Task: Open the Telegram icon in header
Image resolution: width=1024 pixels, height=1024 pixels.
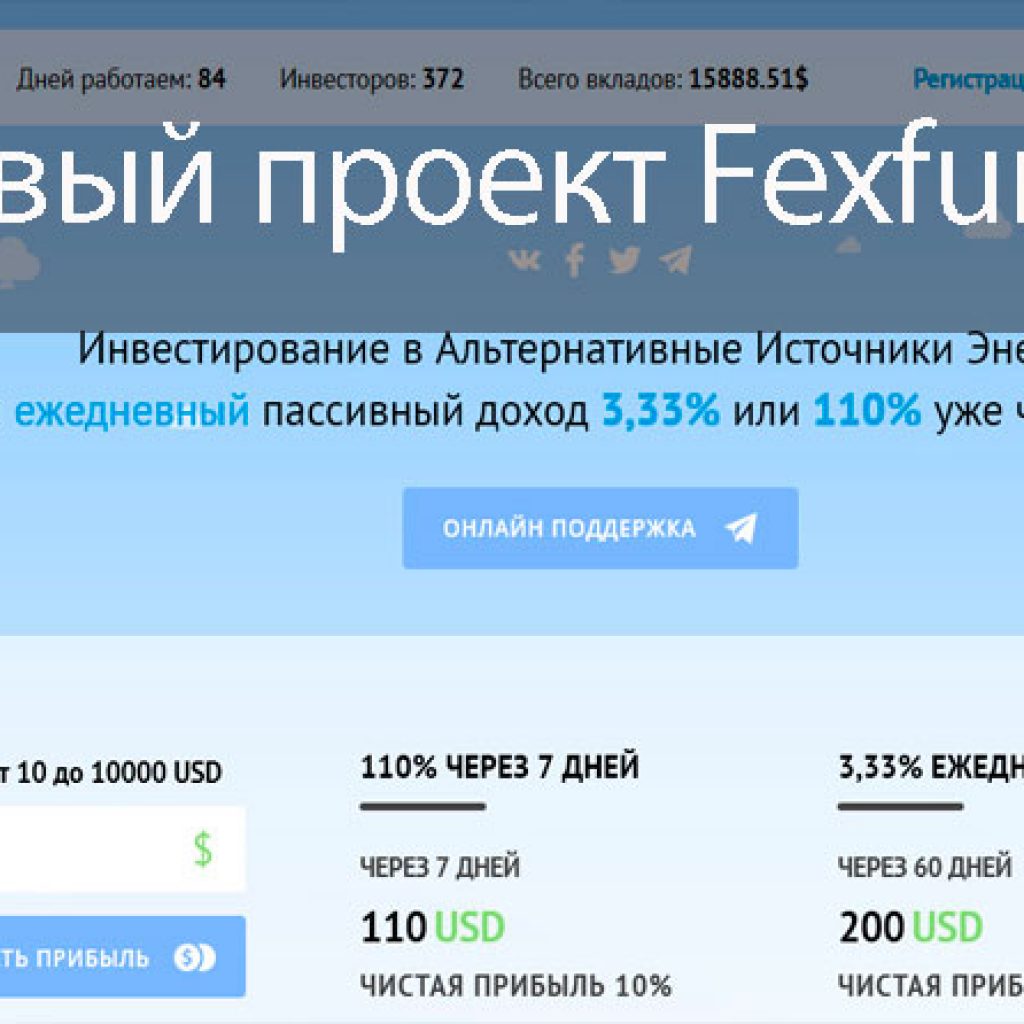Action: [675, 260]
